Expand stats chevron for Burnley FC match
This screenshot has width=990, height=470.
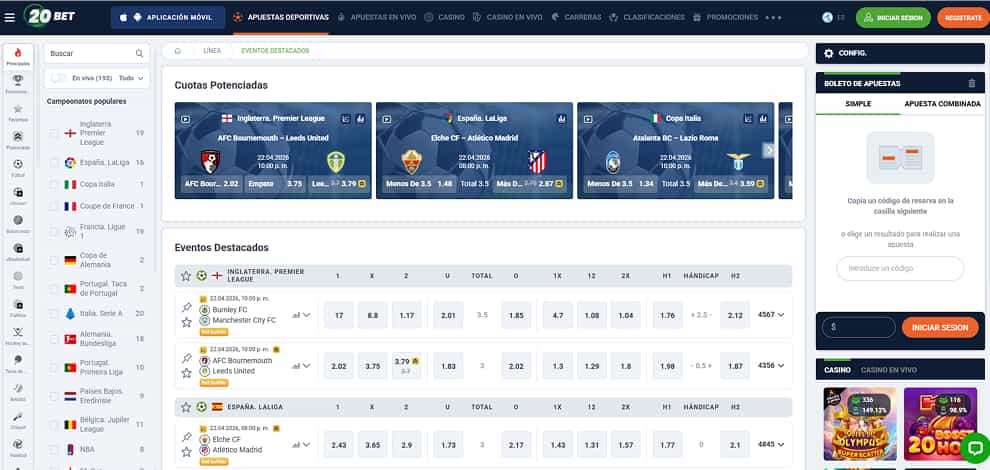(x=306, y=315)
